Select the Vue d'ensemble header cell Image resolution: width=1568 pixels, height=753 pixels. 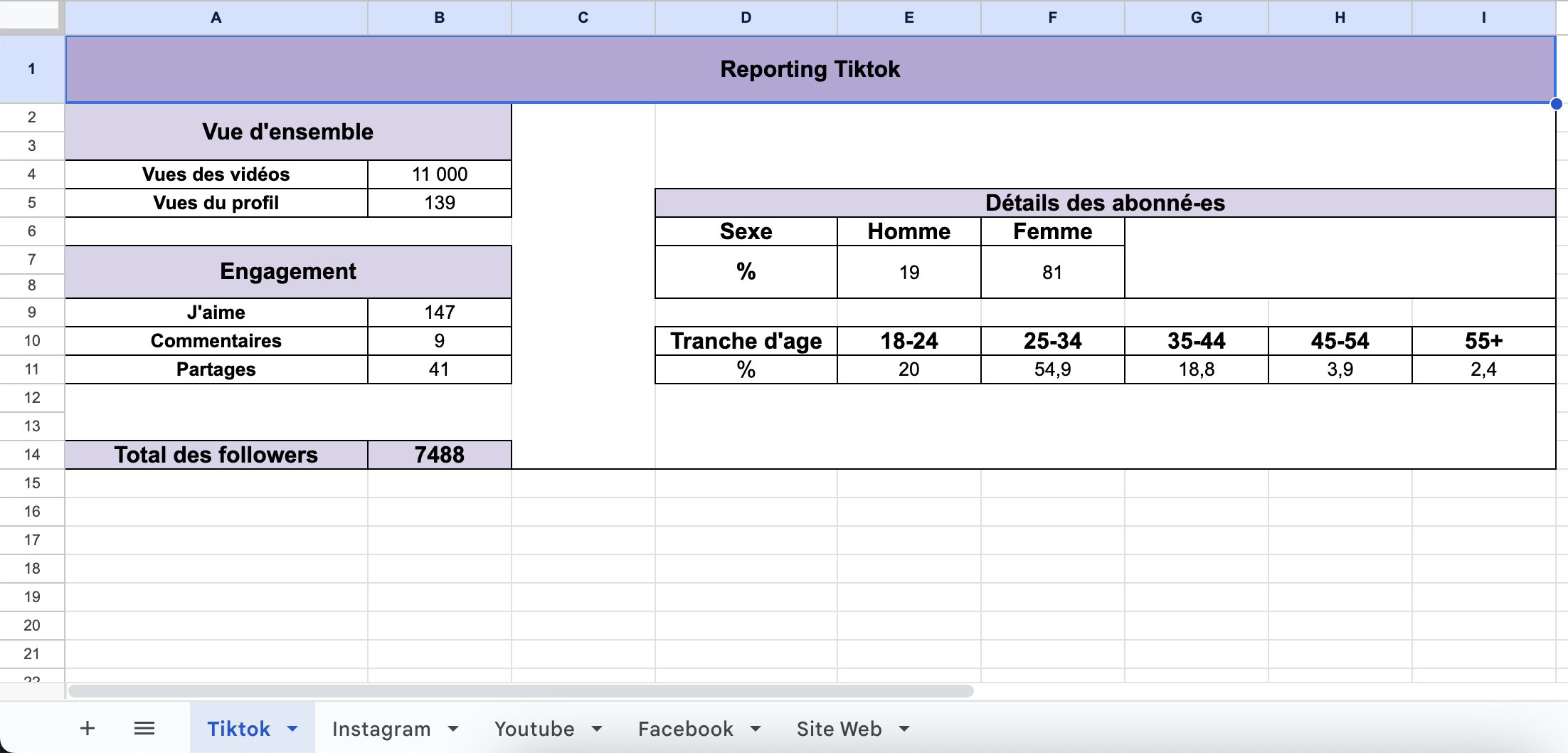[288, 132]
